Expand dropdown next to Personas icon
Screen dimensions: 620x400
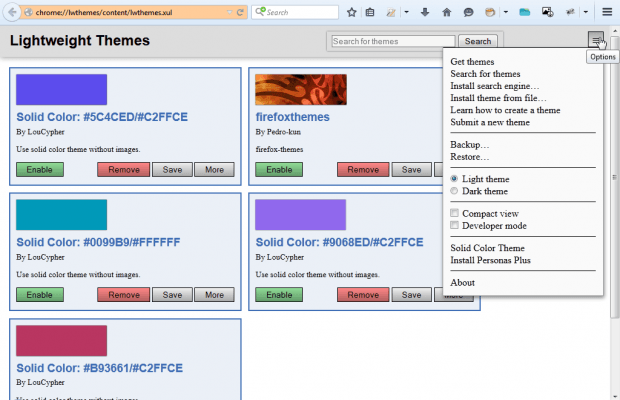506,12
